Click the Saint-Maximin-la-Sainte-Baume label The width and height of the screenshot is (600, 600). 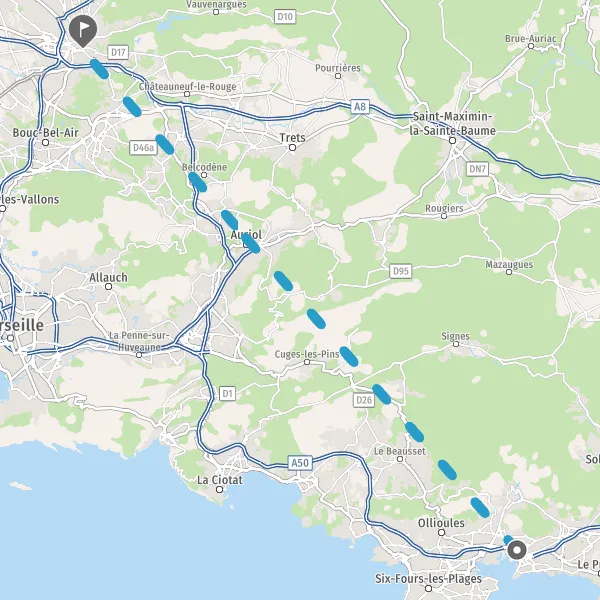pyautogui.click(x=453, y=124)
